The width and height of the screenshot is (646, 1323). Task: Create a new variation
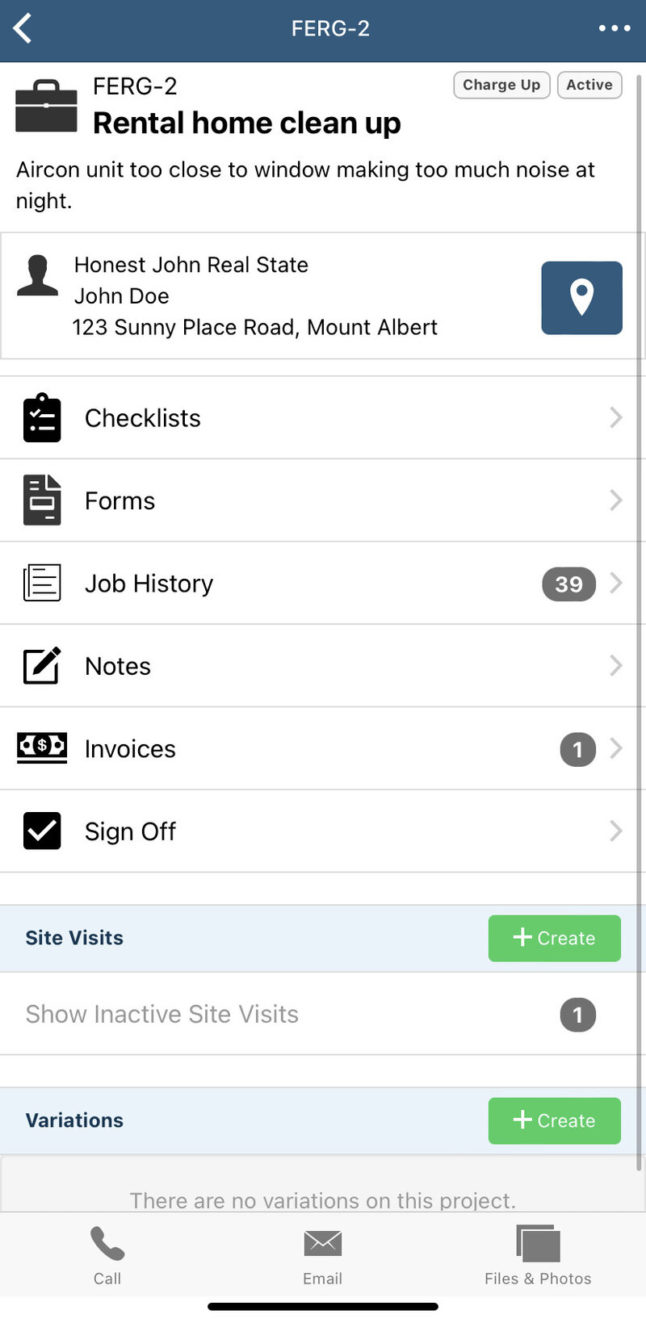pos(554,1120)
